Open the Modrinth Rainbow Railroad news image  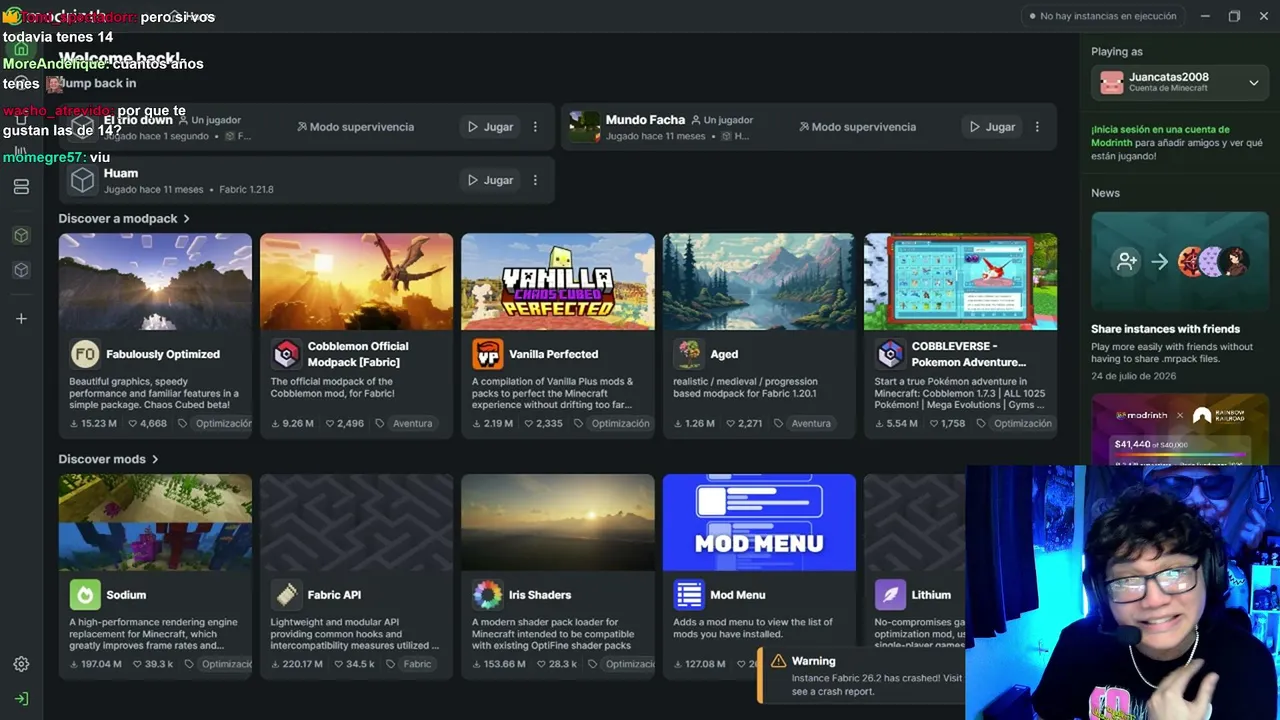pos(1180,430)
